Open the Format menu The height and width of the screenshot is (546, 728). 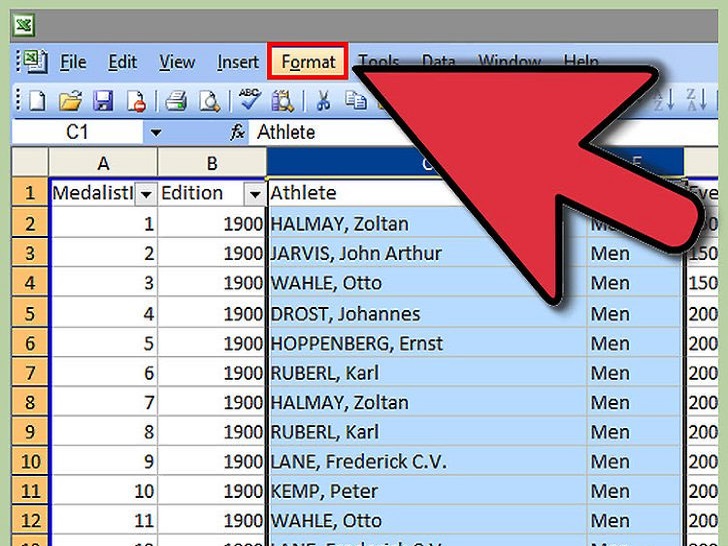(x=308, y=62)
